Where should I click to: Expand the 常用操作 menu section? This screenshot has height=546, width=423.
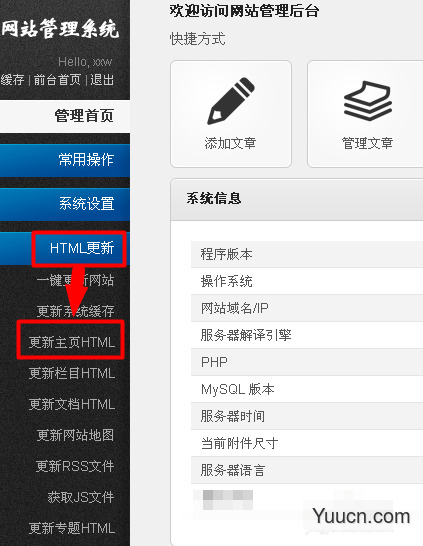coord(65,160)
